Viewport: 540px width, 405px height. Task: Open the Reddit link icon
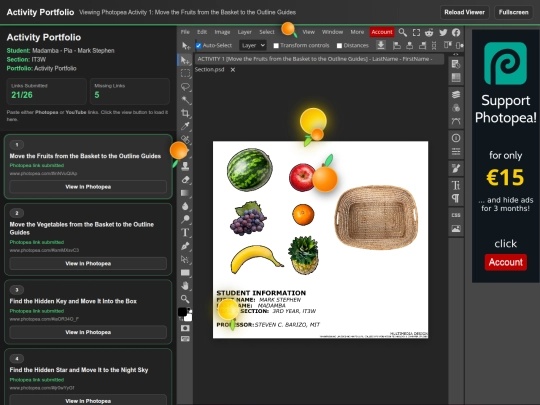(429, 32)
